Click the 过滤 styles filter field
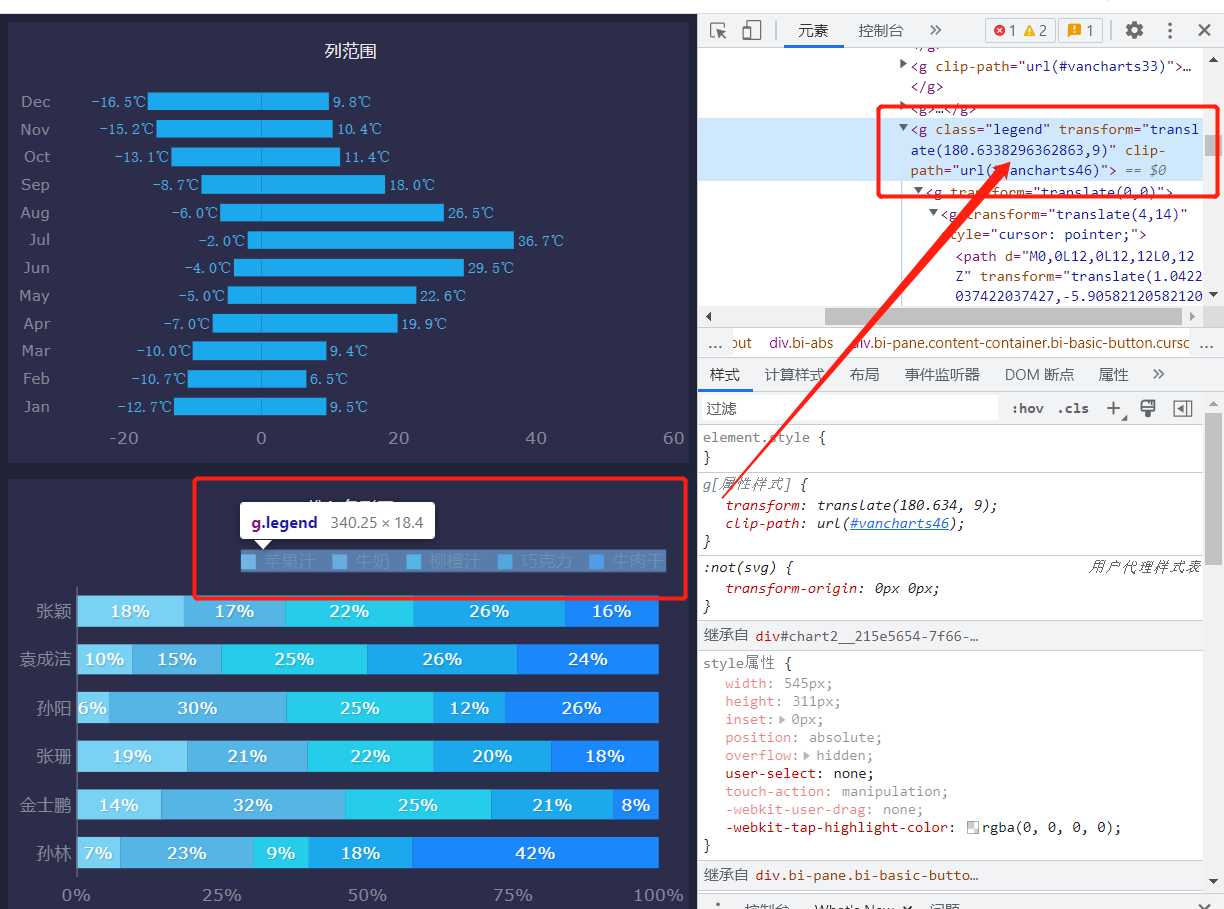The image size is (1224, 909). click(x=850, y=408)
